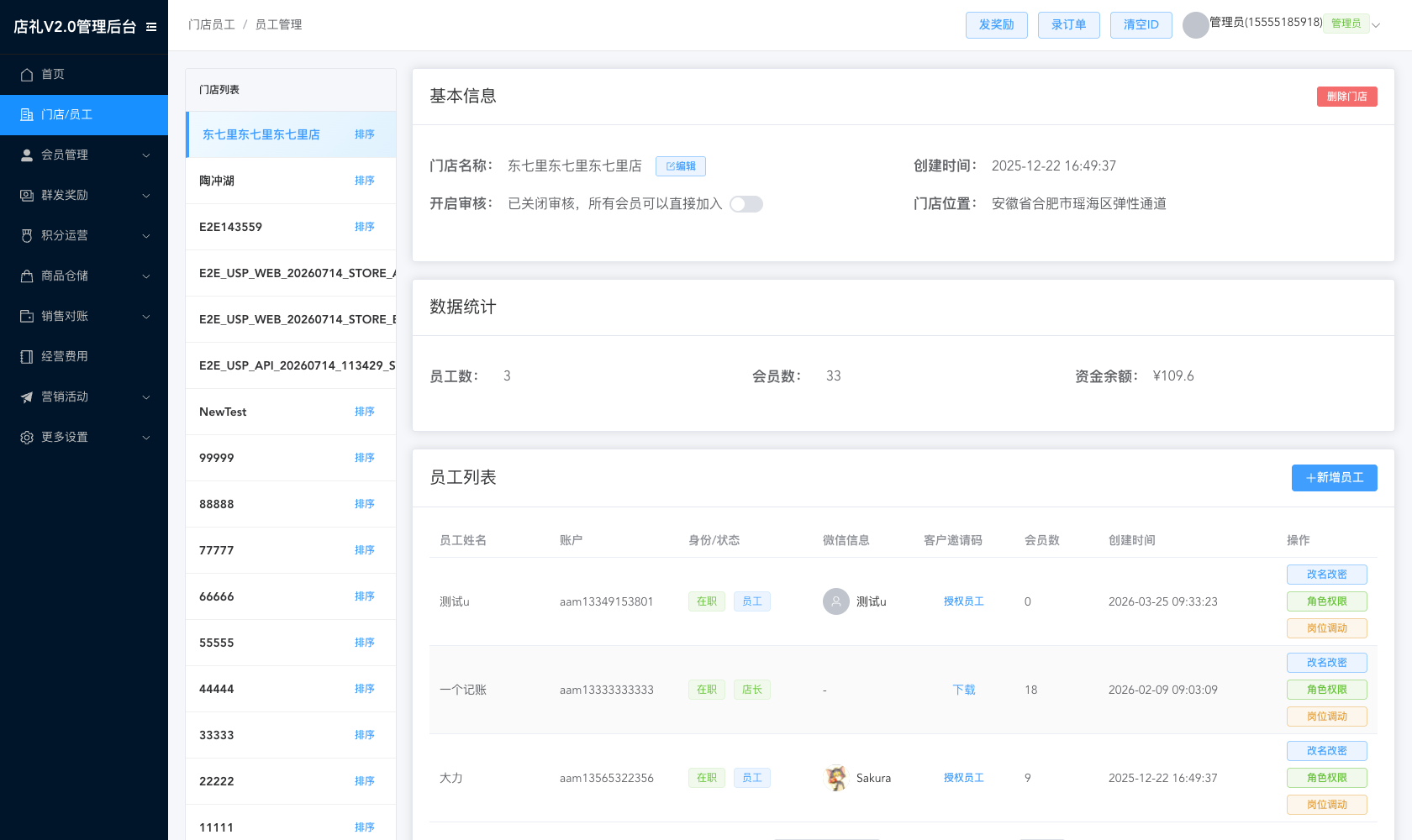Expand the 更多设置 submenu chevron

pyautogui.click(x=146, y=438)
